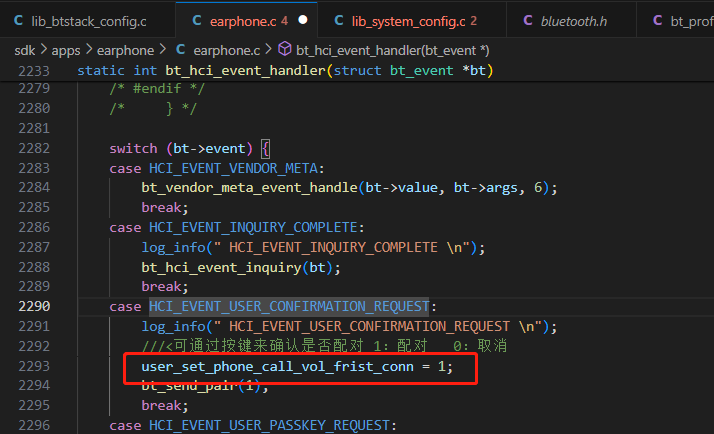Viewport: 714px width, 434px height.
Task: Click the C icon on bluetooth.h tab
Action: point(528,20)
